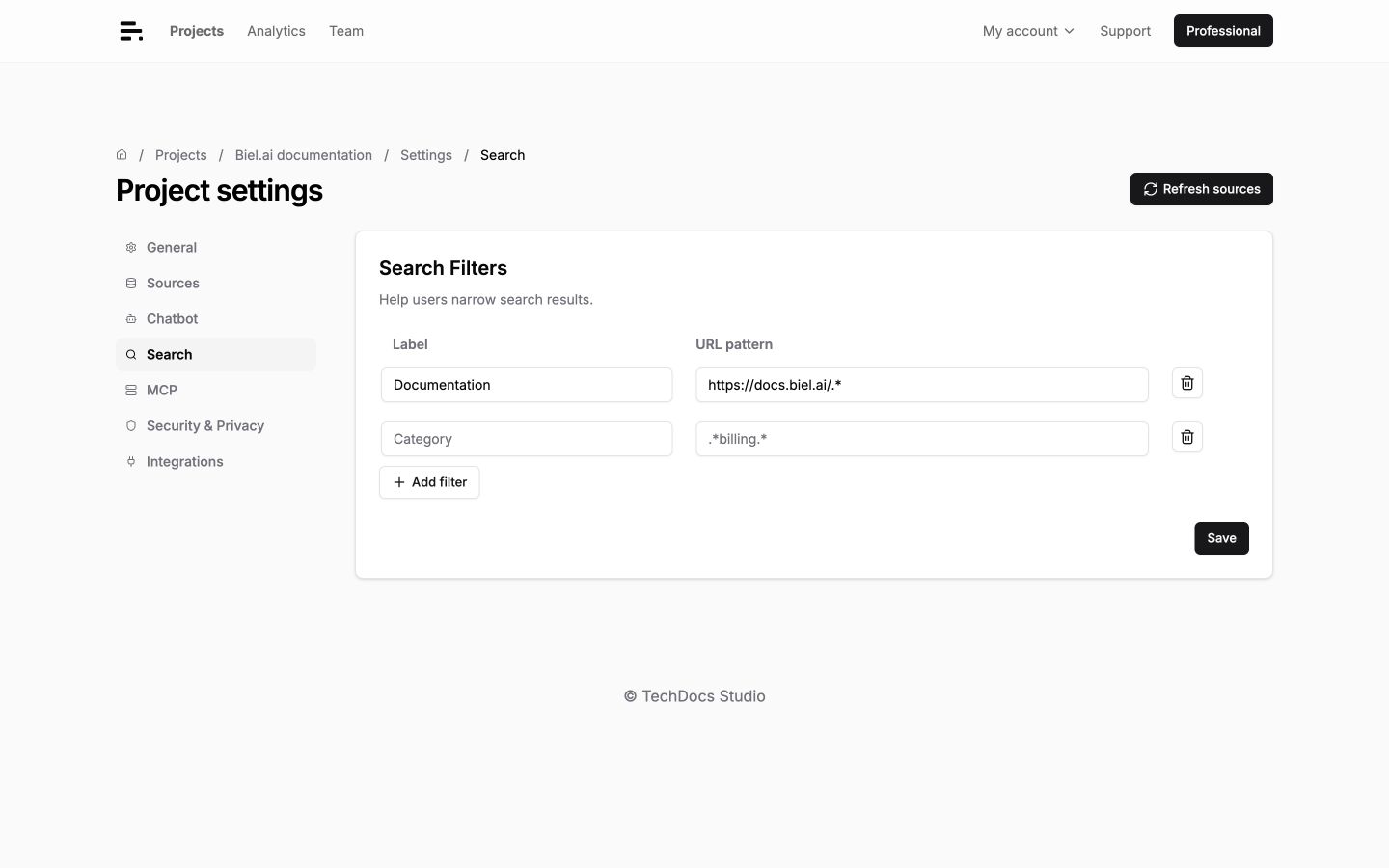
Task: Click the Refresh sources button
Action: (1202, 189)
